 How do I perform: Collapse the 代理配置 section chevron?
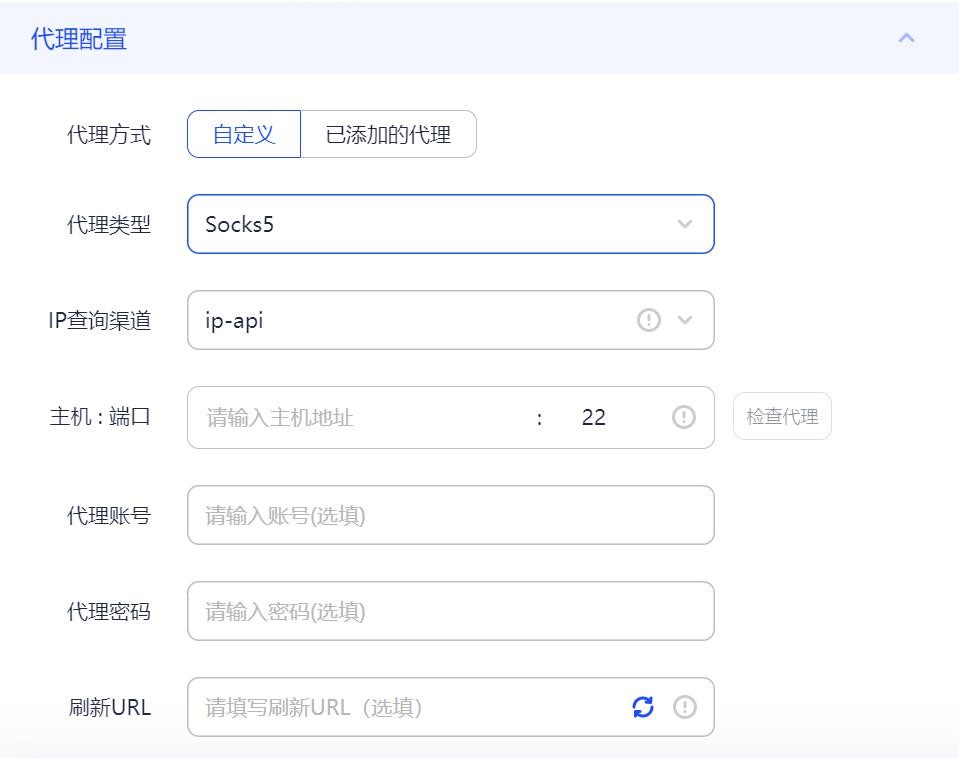pyautogui.click(x=906, y=38)
